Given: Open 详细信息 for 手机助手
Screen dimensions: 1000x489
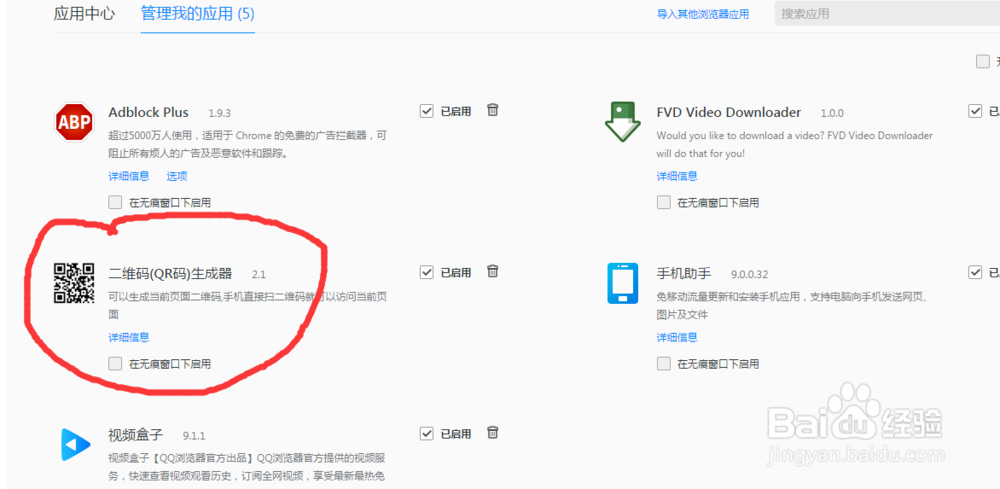Looking at the screenshot, I should (x=677, y=337).
